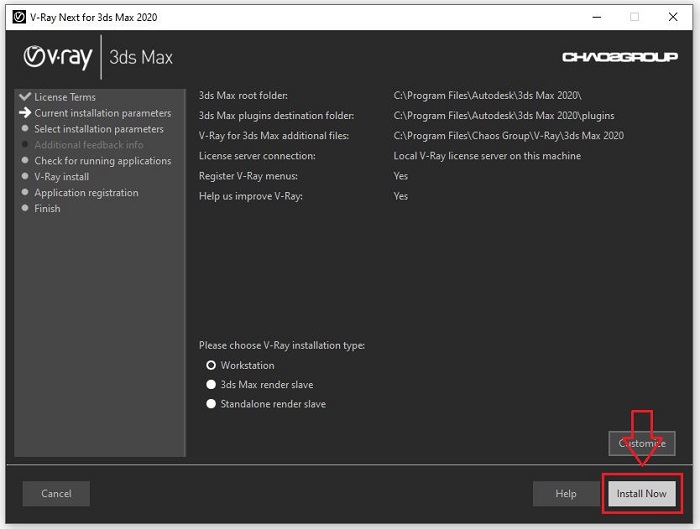Select the Select installation parameters step
Viewport: 700px width, 529px height.
point(99,129)
